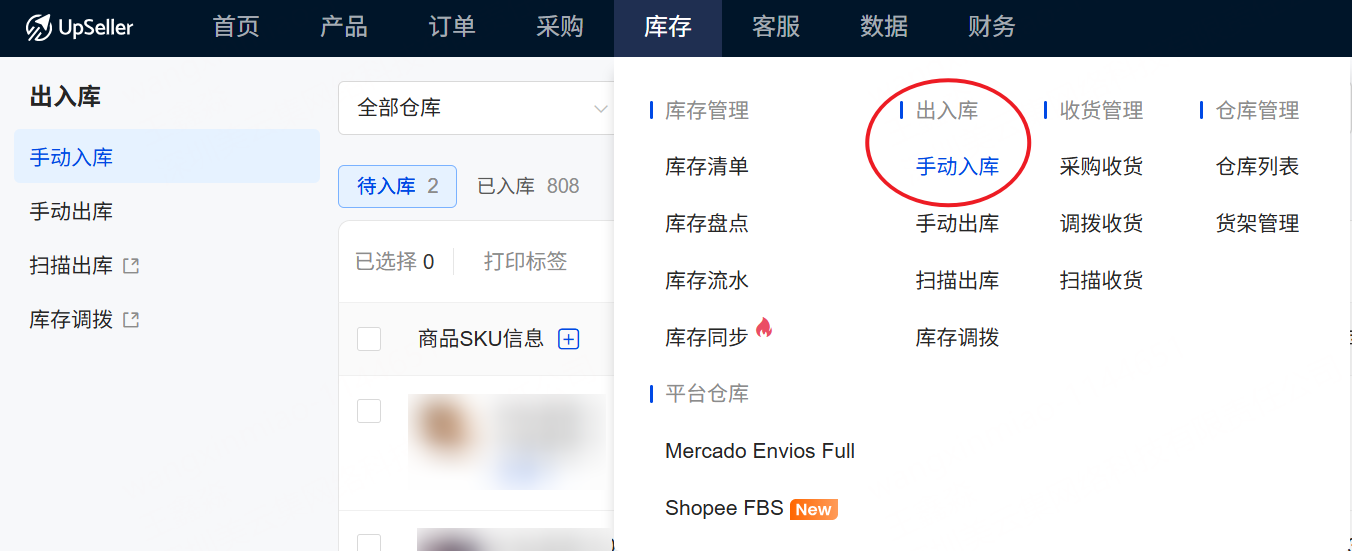The width and height of the screenshot is (1352, 551).
Task: Expand the 全部仓库 warehouse dropdown
Action: 476,108
